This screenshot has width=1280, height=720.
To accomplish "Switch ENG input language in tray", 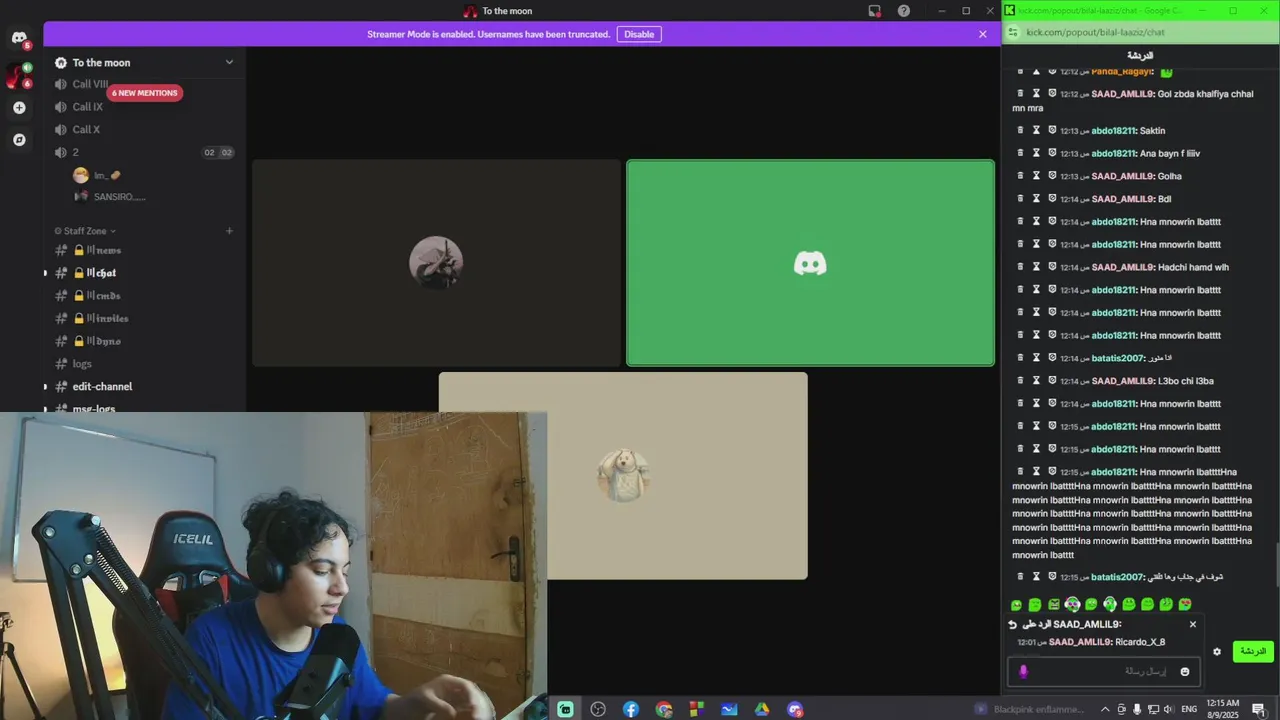I will click(x=1191, y=709).
